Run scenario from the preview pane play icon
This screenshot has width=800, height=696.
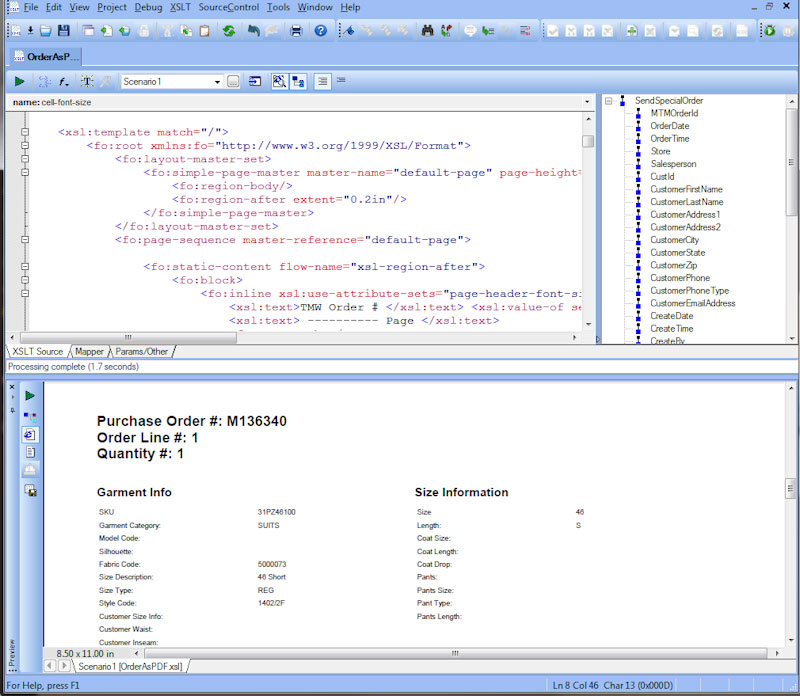(30, 396)
